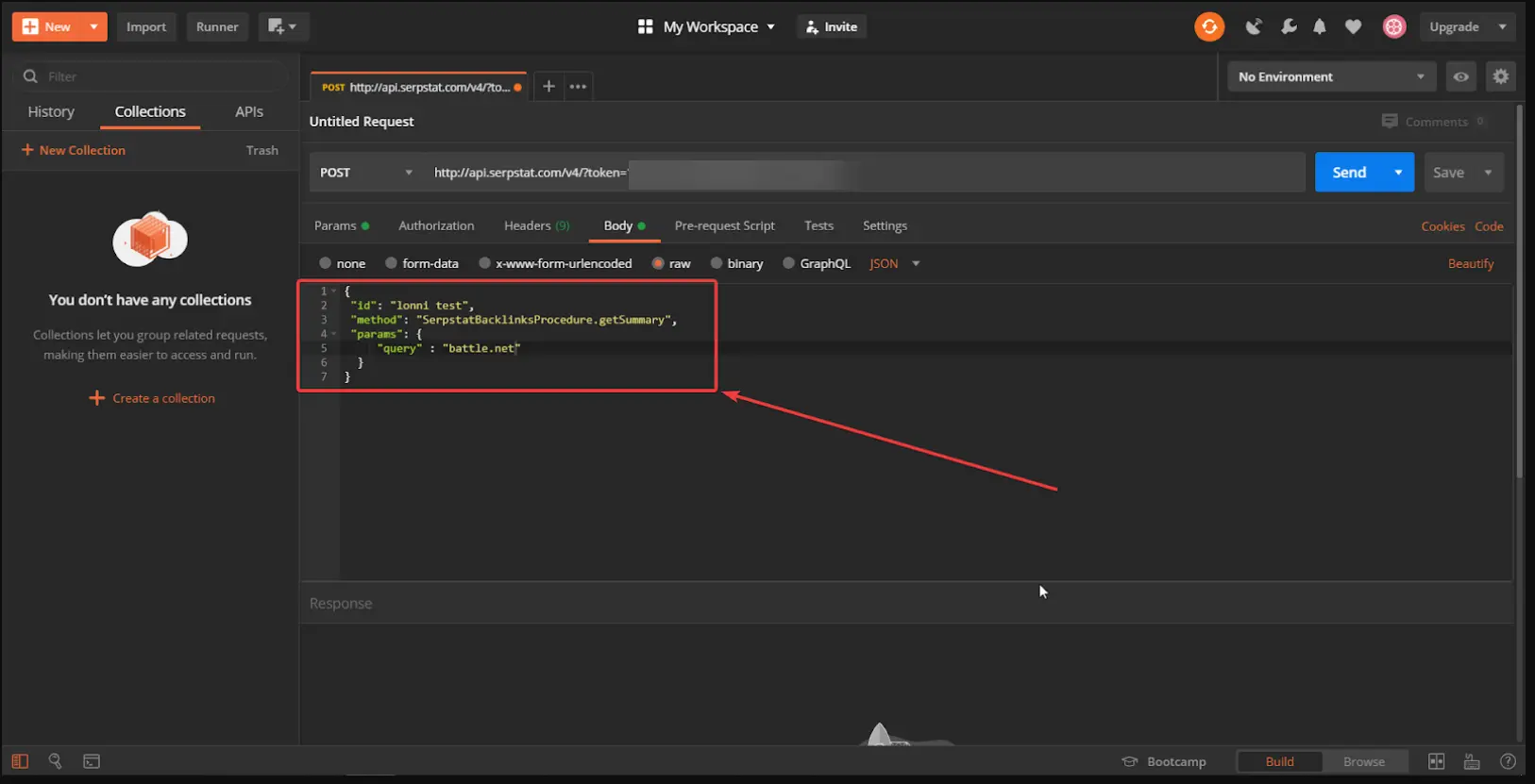
Task: Click New Collection in sidebar
Action: click(x=73, y=150)
